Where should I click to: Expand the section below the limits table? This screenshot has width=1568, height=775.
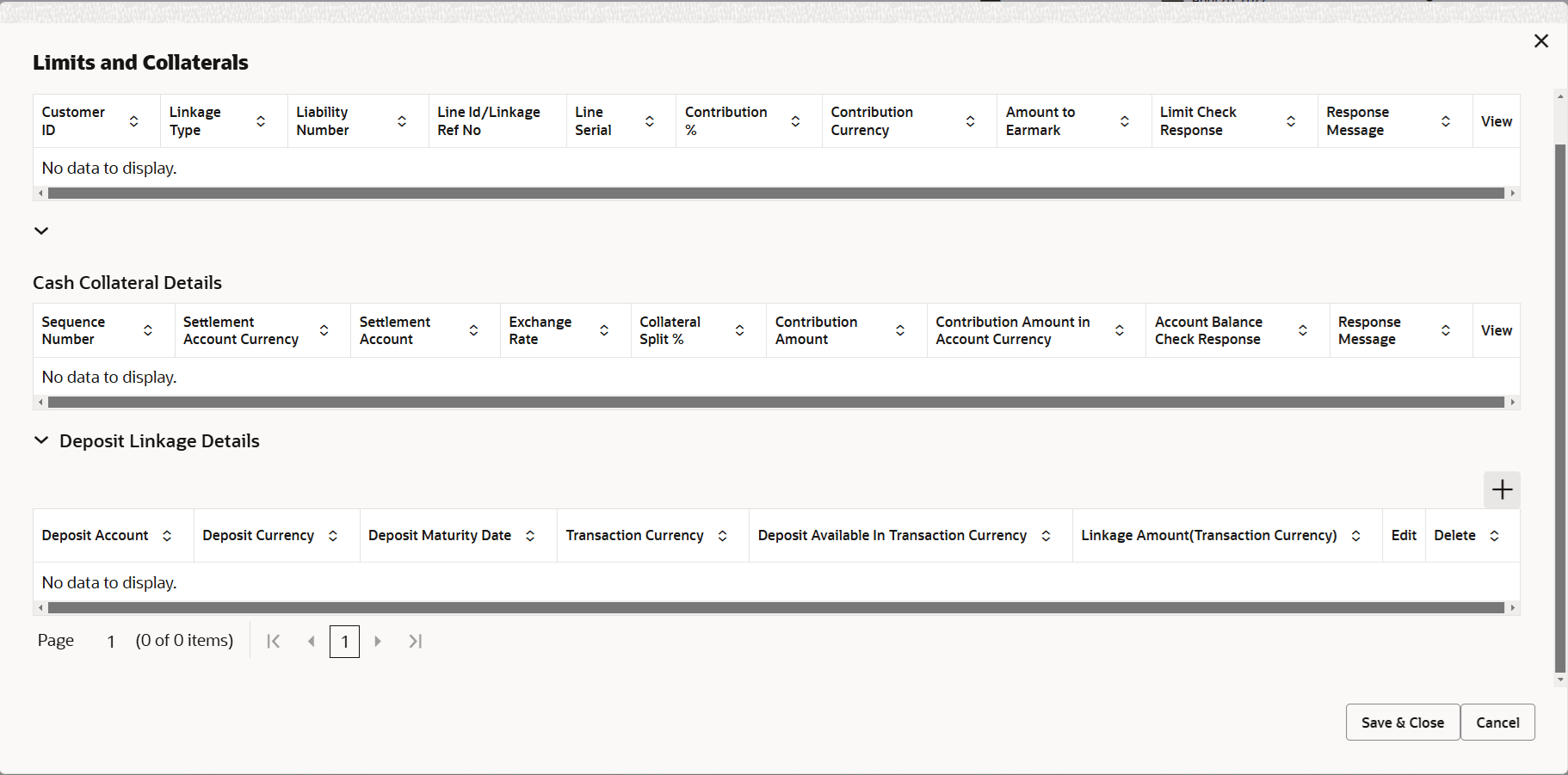coord(40,231)
